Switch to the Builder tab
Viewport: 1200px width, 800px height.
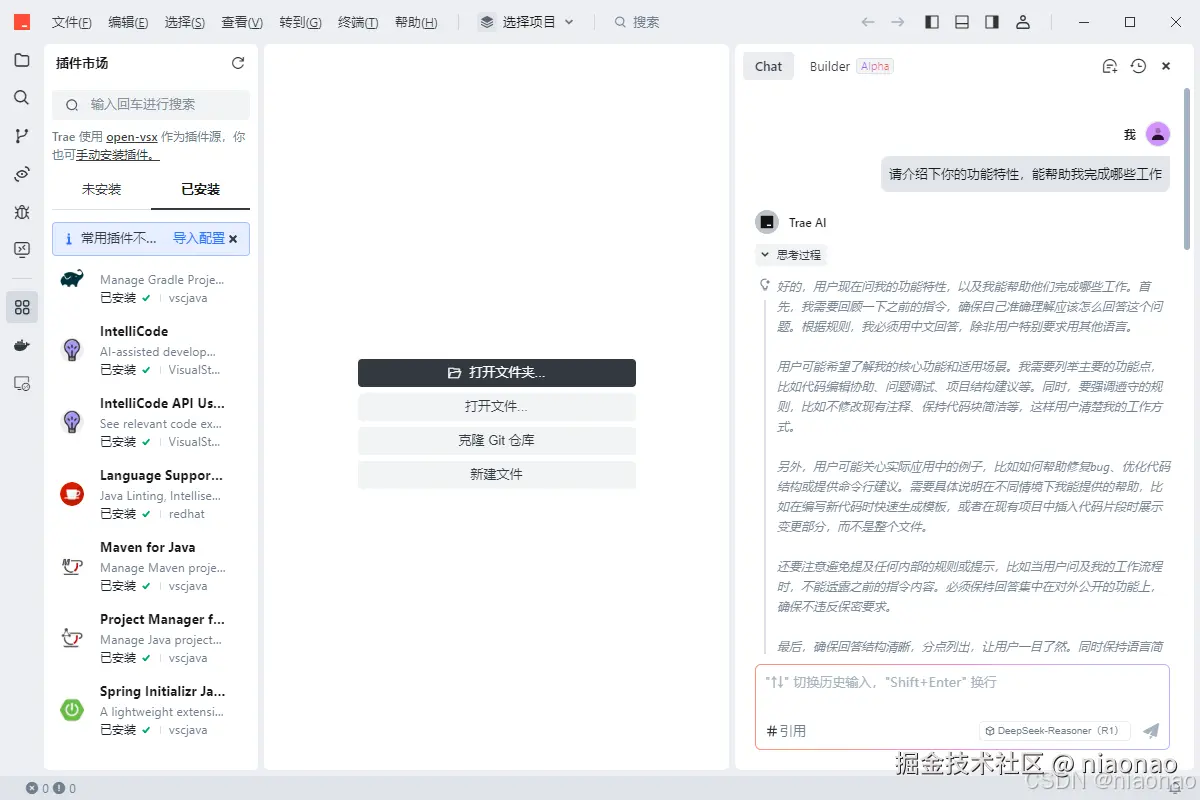(829, 65)
